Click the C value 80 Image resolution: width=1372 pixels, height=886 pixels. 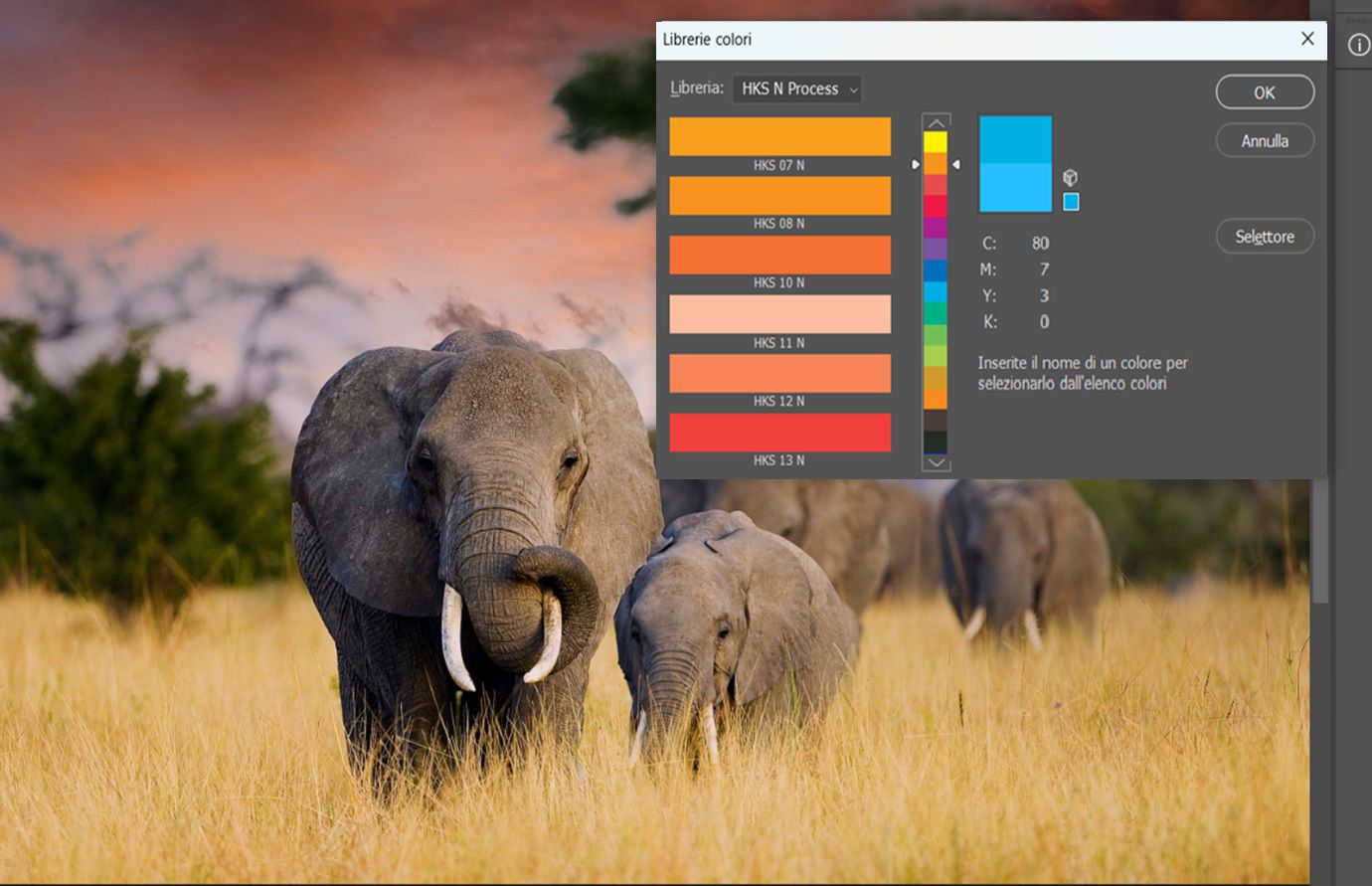(1040, 243)
